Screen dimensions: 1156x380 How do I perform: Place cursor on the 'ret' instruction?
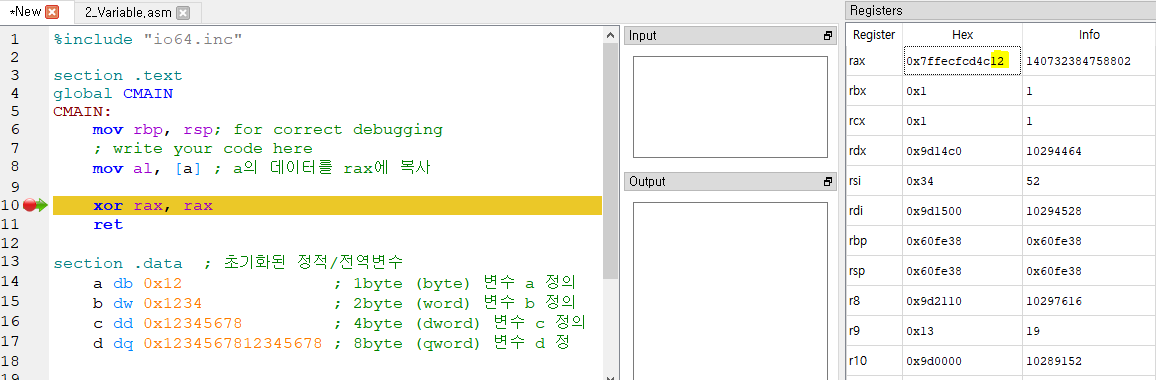coord(108,224)
